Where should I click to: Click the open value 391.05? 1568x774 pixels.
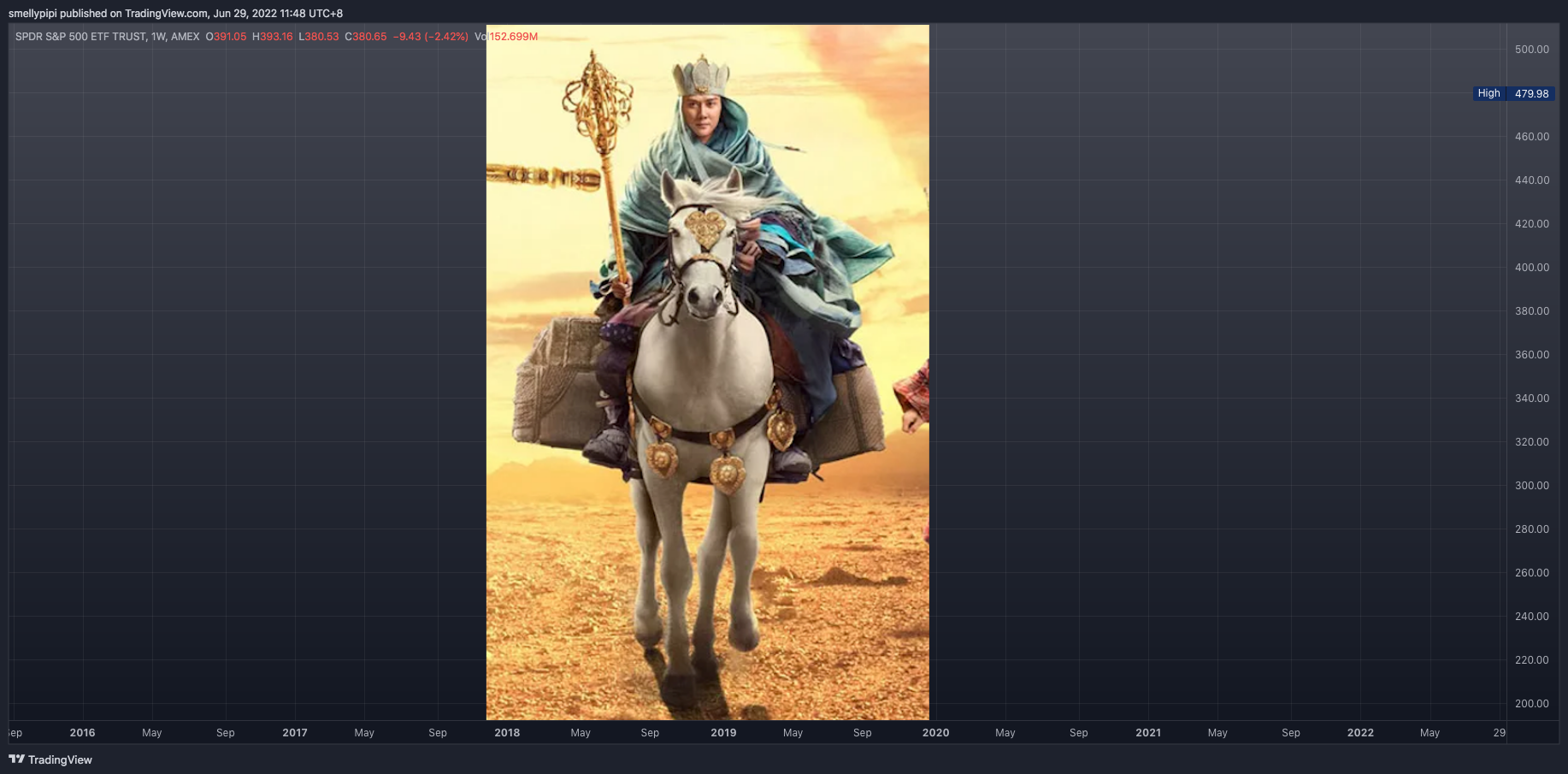(230, 37)
